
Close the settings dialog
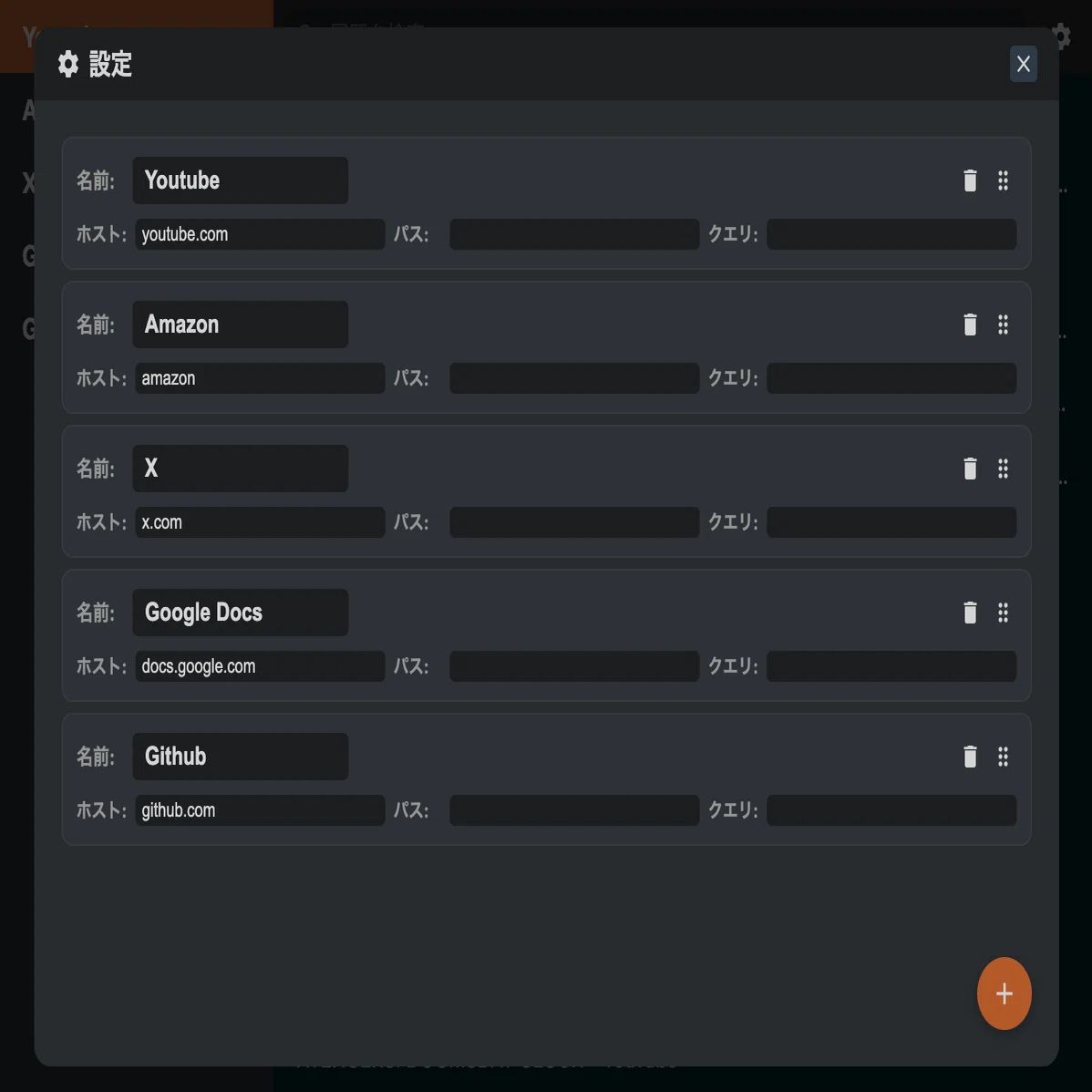coord(1023,64)
